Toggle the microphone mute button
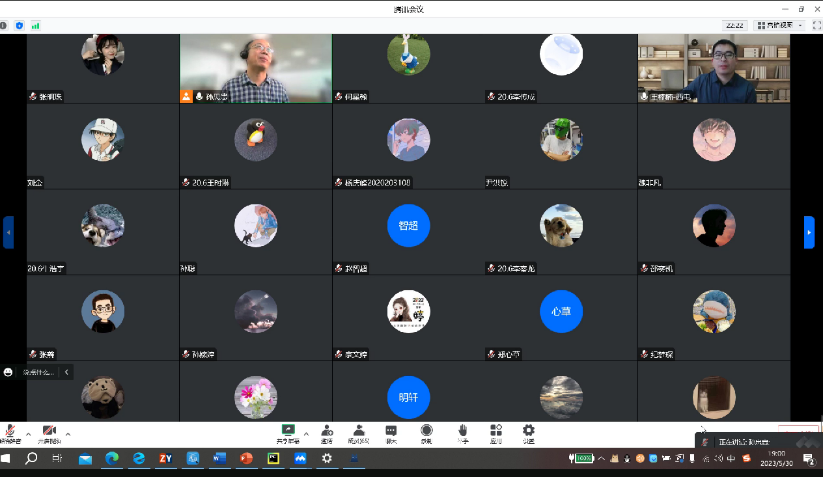The width and height of the screenshot is (823, 477). point(11,432)
